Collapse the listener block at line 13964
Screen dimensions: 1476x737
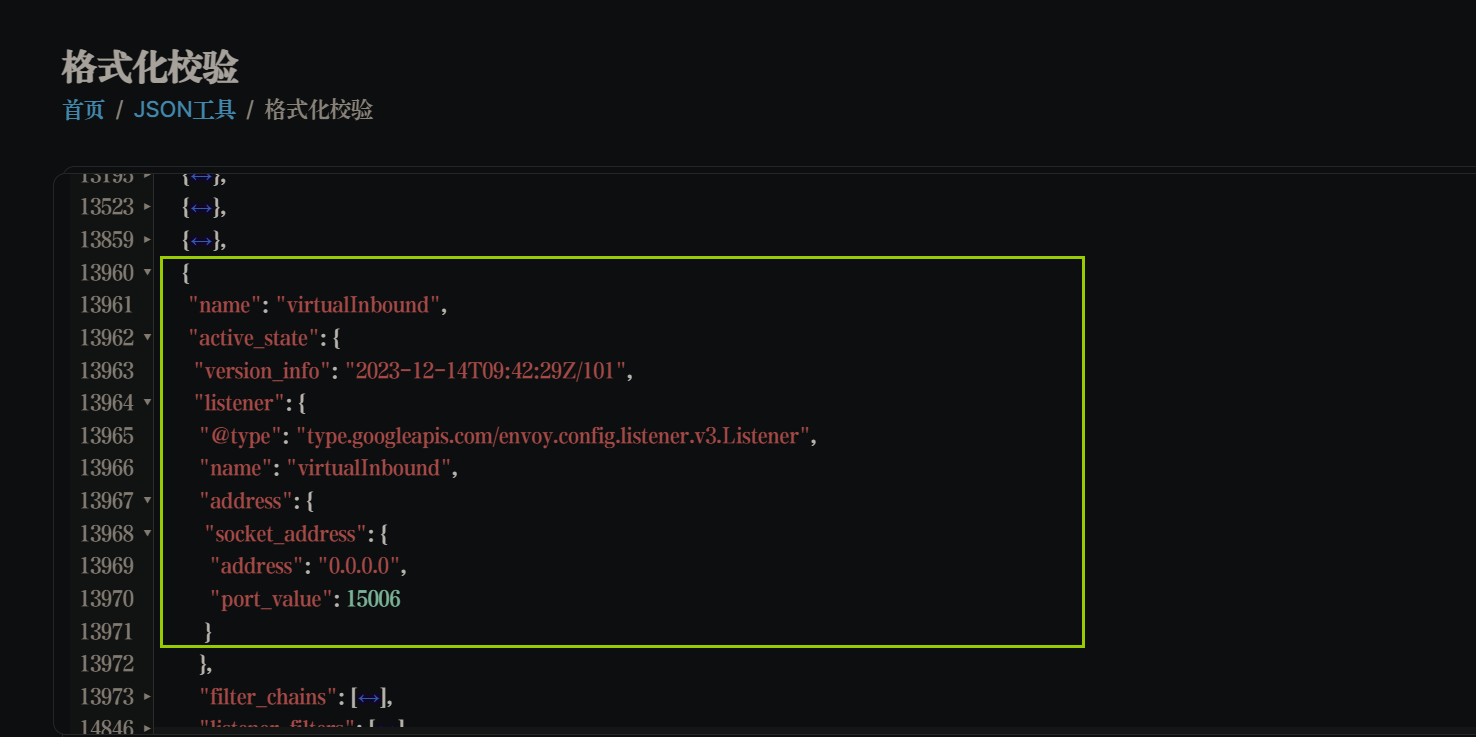pos(148,402)
